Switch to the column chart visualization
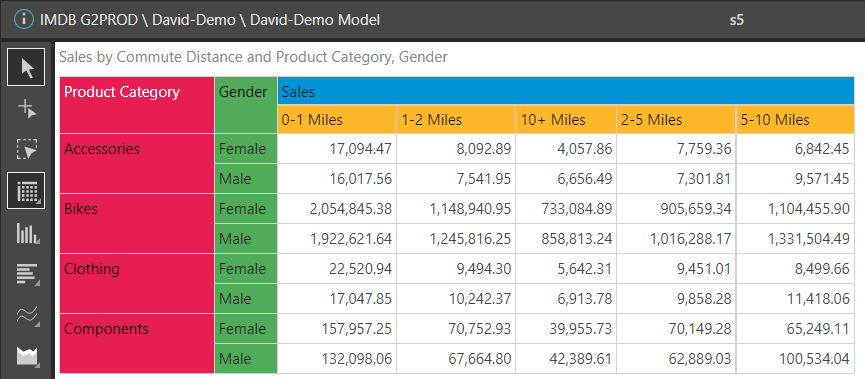The width and height of the screenshot is (865, 379). pyautogui.click(x=26, y=233)
